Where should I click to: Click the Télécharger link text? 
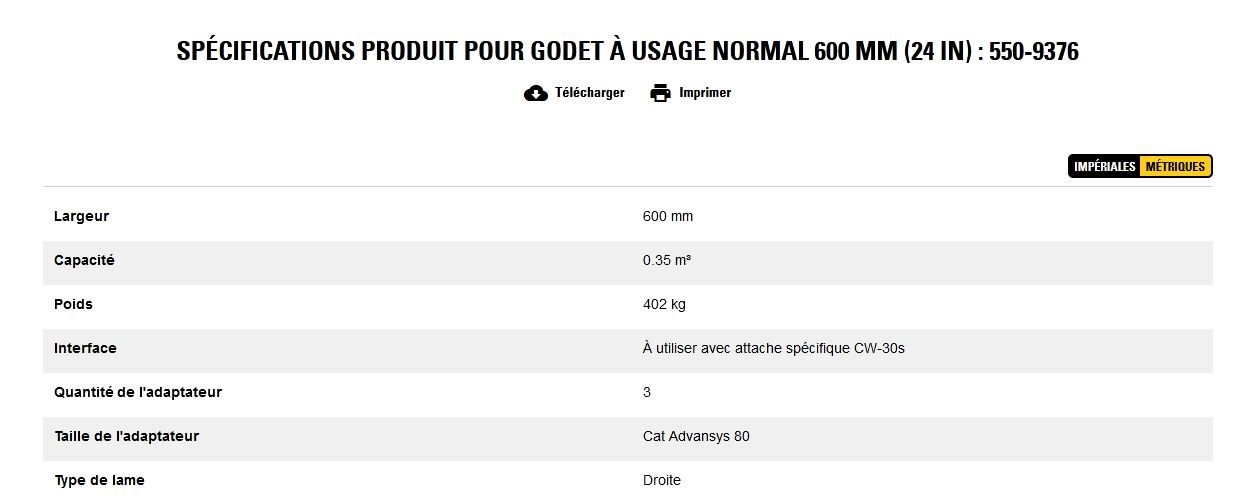pos(589,93)
